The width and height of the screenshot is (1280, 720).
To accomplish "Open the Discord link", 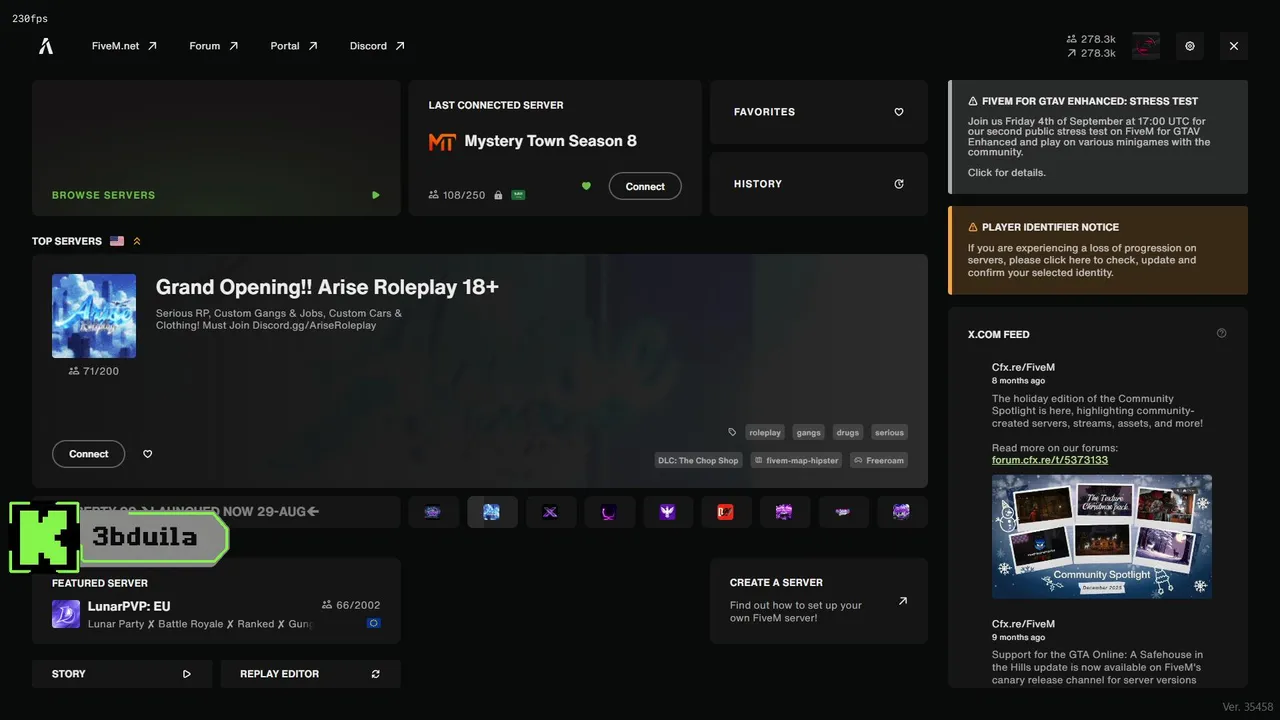I will click(x=377, y=46).
